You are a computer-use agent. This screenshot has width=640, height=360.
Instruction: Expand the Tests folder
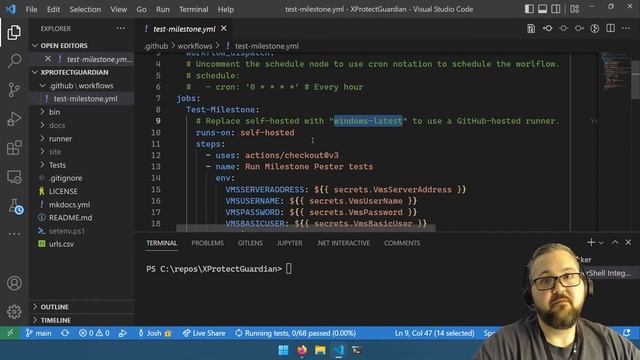tap(57, 165)
